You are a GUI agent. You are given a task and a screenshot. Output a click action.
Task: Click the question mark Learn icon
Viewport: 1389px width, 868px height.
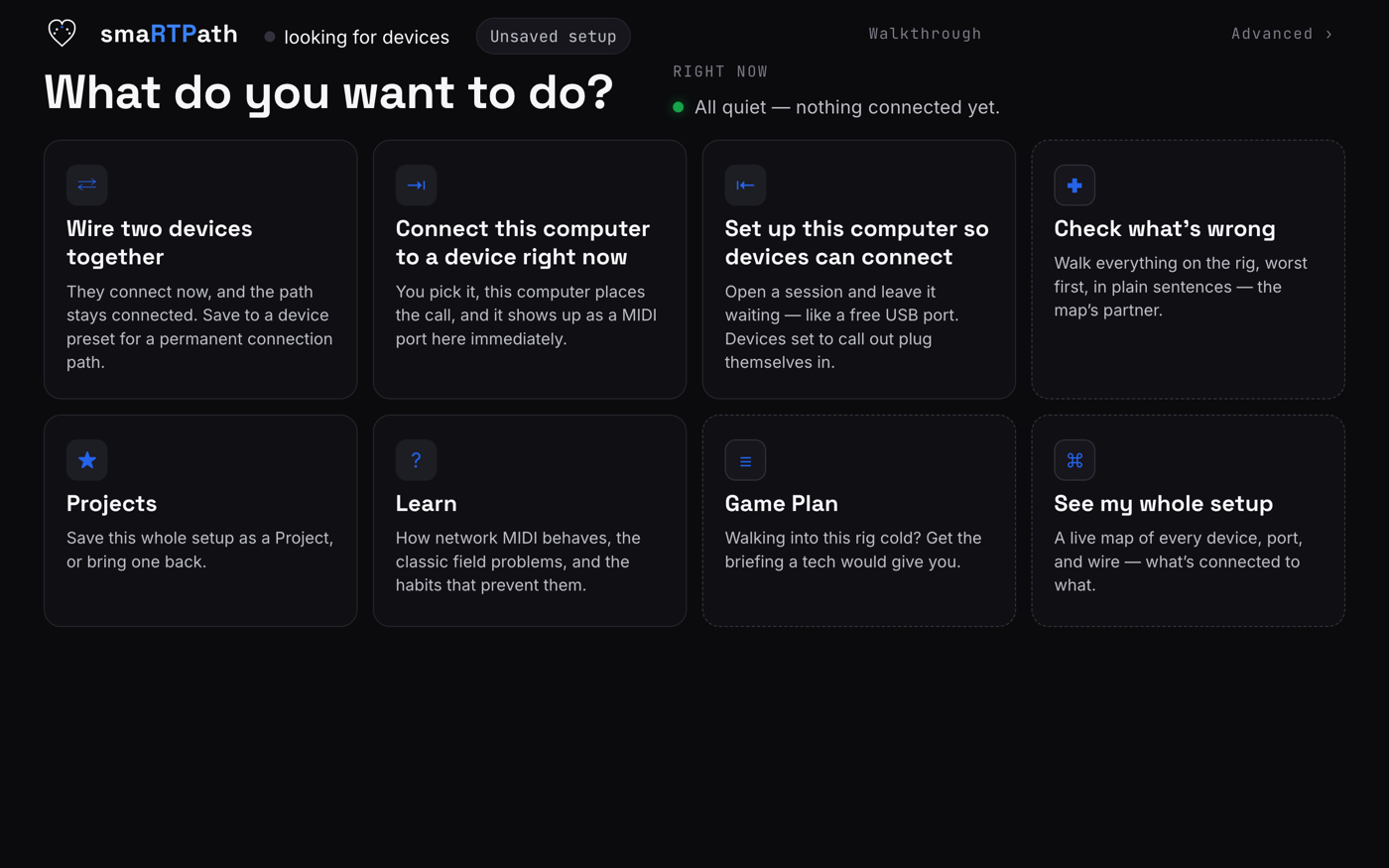pyautogui.click(x=416, y=460)
